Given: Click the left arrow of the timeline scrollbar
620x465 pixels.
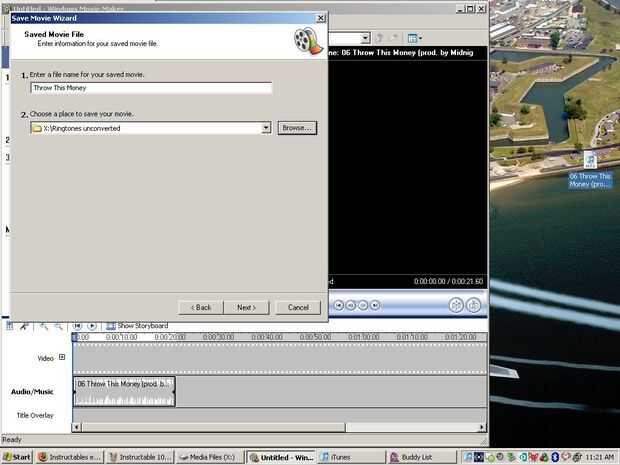Looking at the screenshot, I should (77, 427).
